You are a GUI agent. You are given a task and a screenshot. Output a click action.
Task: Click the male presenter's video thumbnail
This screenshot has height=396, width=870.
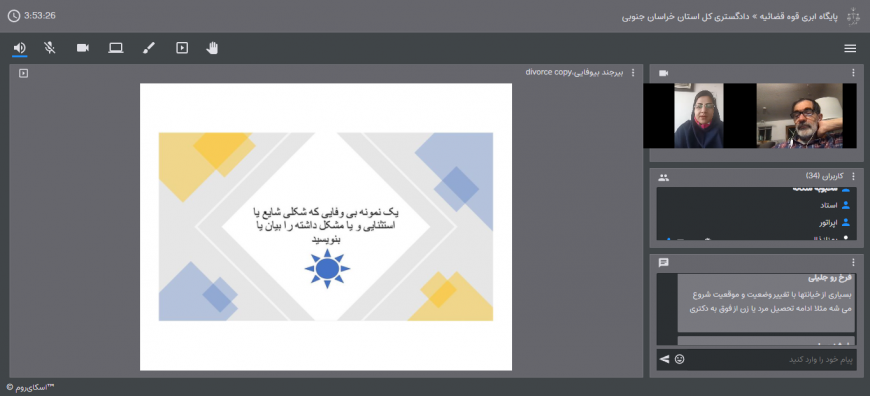point(800,115)
